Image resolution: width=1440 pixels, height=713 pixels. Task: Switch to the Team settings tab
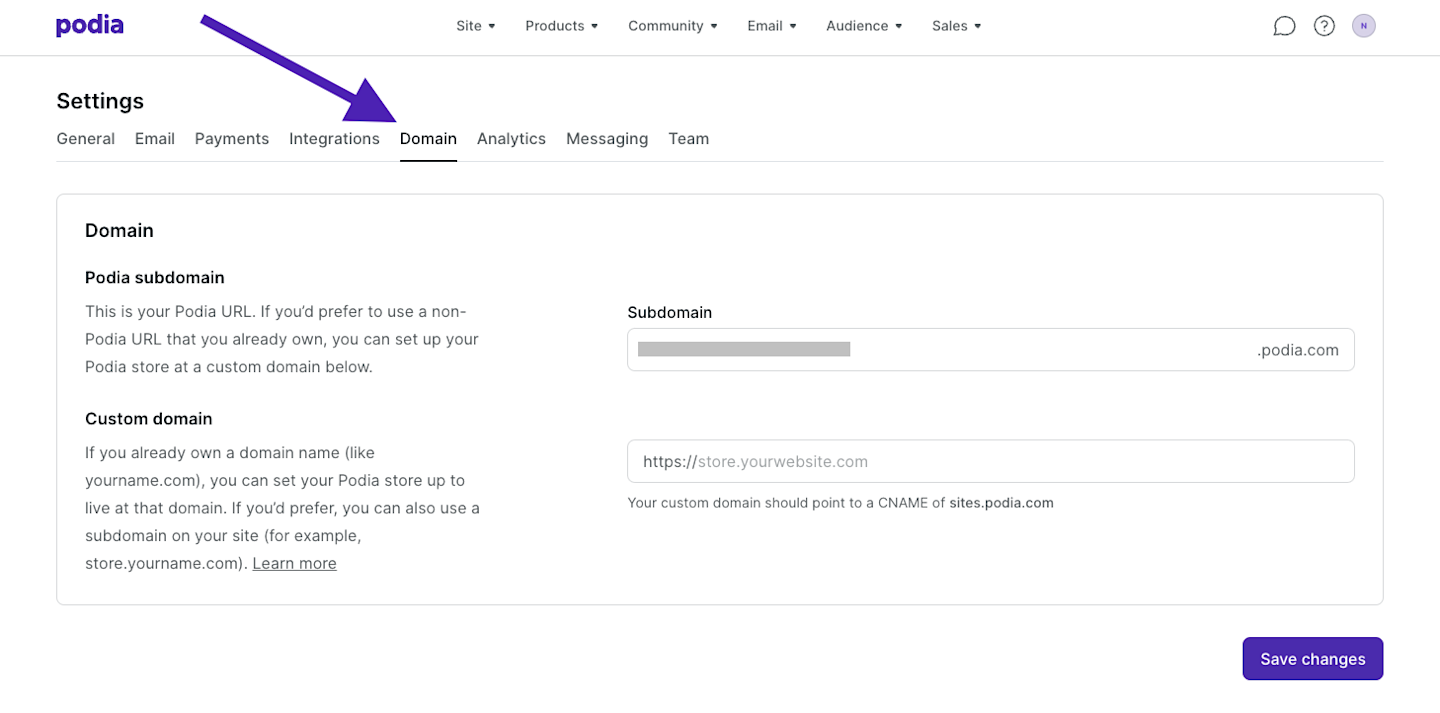688,139
